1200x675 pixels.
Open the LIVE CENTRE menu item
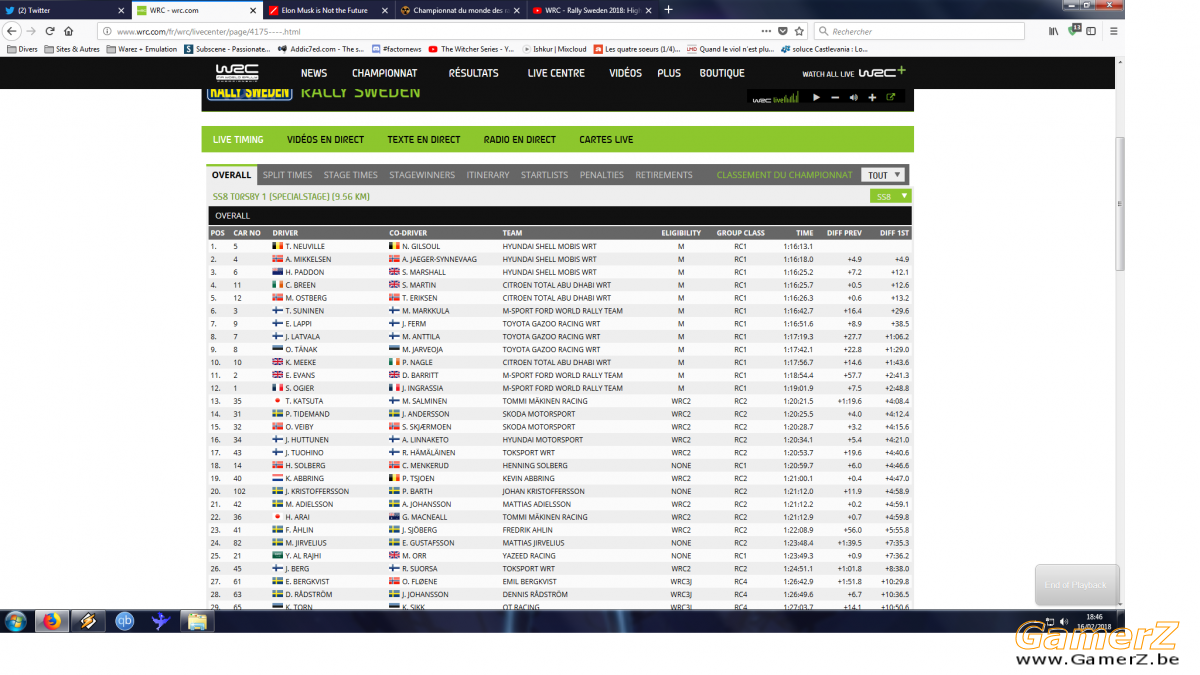(x=556, y=73)
